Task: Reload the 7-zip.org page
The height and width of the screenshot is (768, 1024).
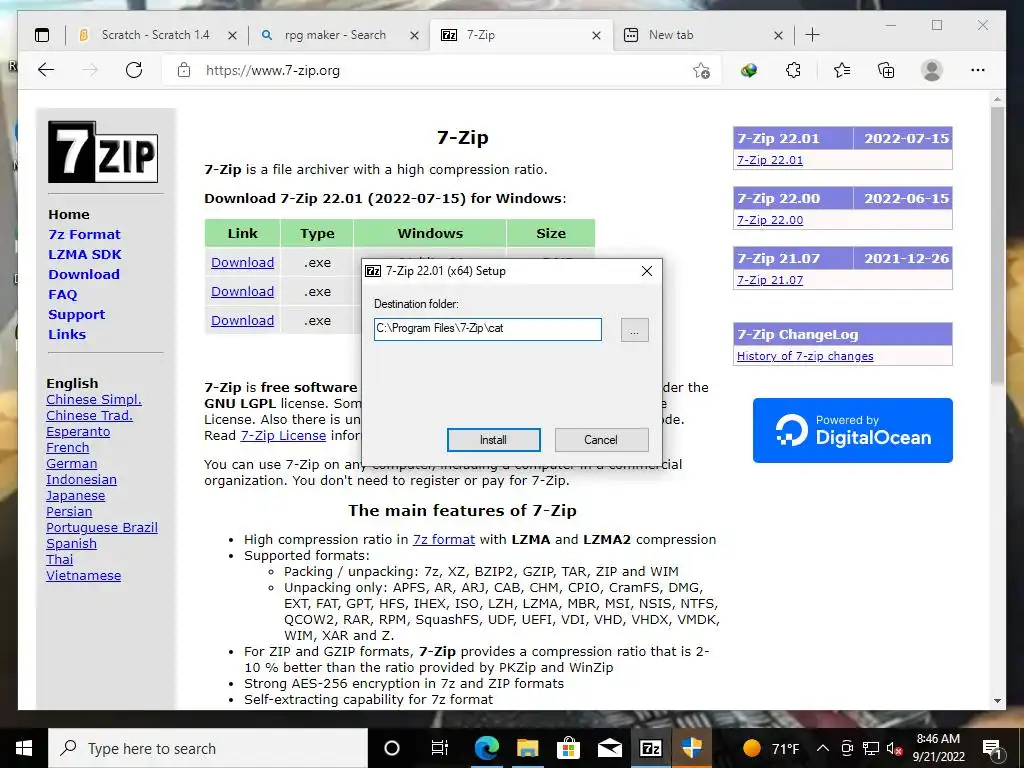Action: pyautogui.click(x=134, y=70)
